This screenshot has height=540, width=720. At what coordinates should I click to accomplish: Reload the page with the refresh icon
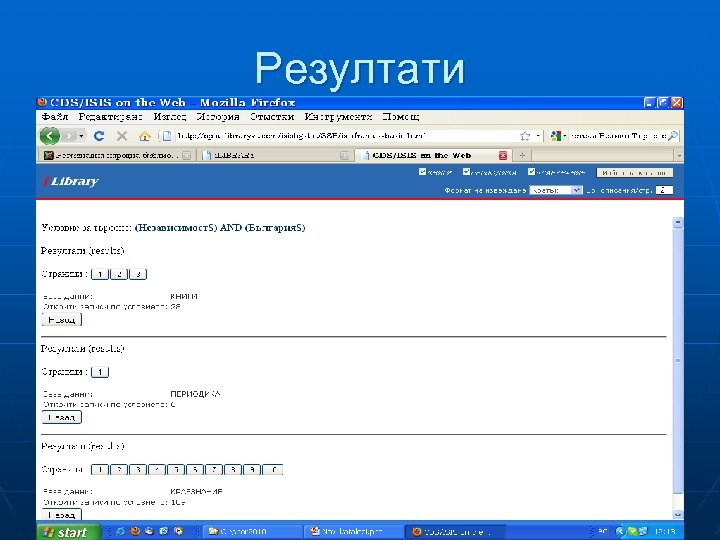coord(99,136)
